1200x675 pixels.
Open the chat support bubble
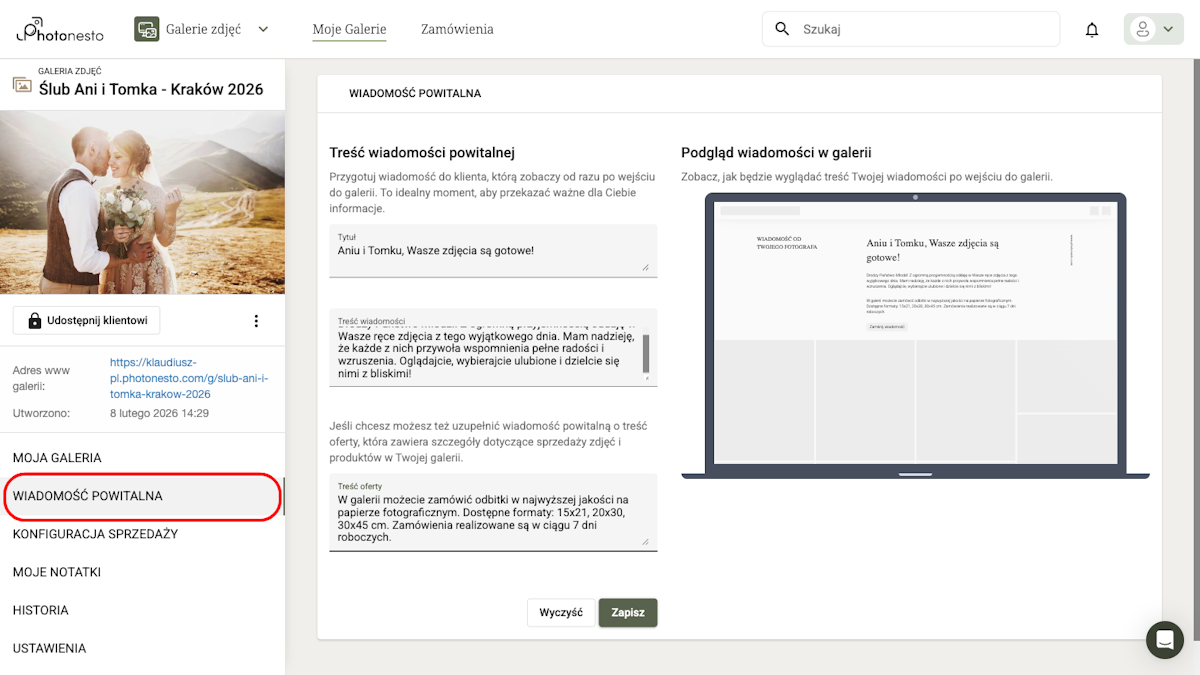[x=1164, y=640]
